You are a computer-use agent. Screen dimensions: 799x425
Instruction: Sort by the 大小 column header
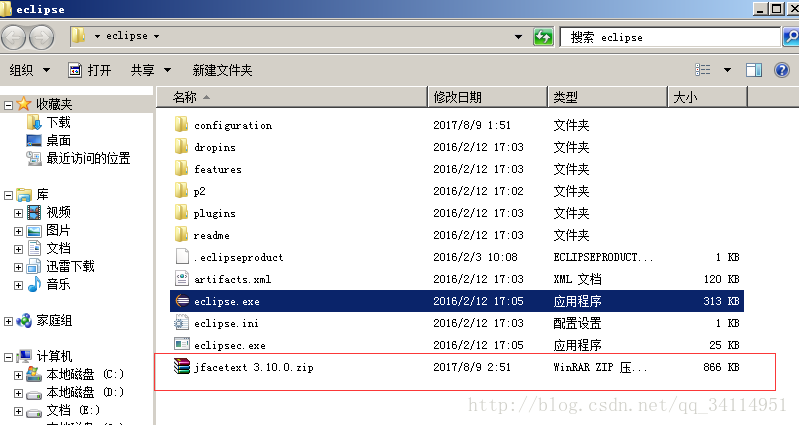[707, 97]
